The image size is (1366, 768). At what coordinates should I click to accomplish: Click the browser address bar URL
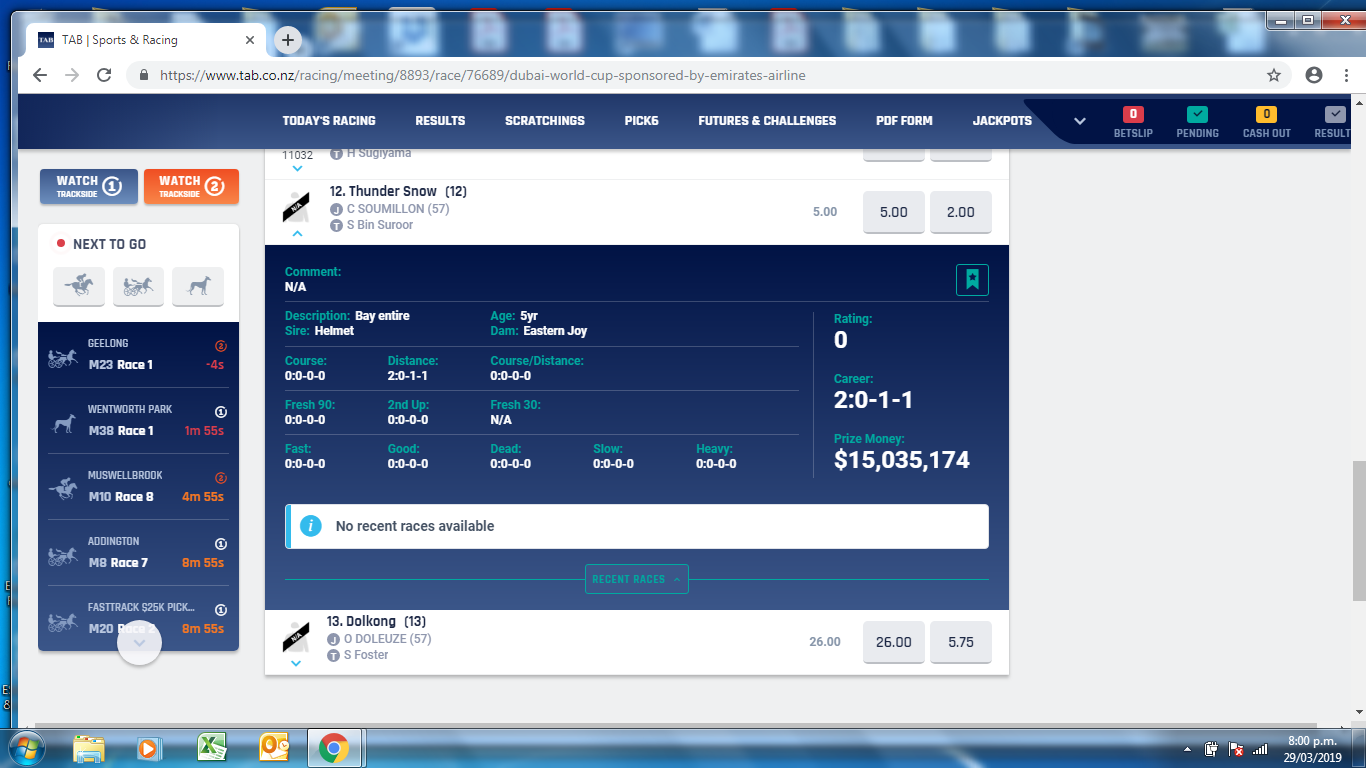pyautogui.click(x=482, y=75)
